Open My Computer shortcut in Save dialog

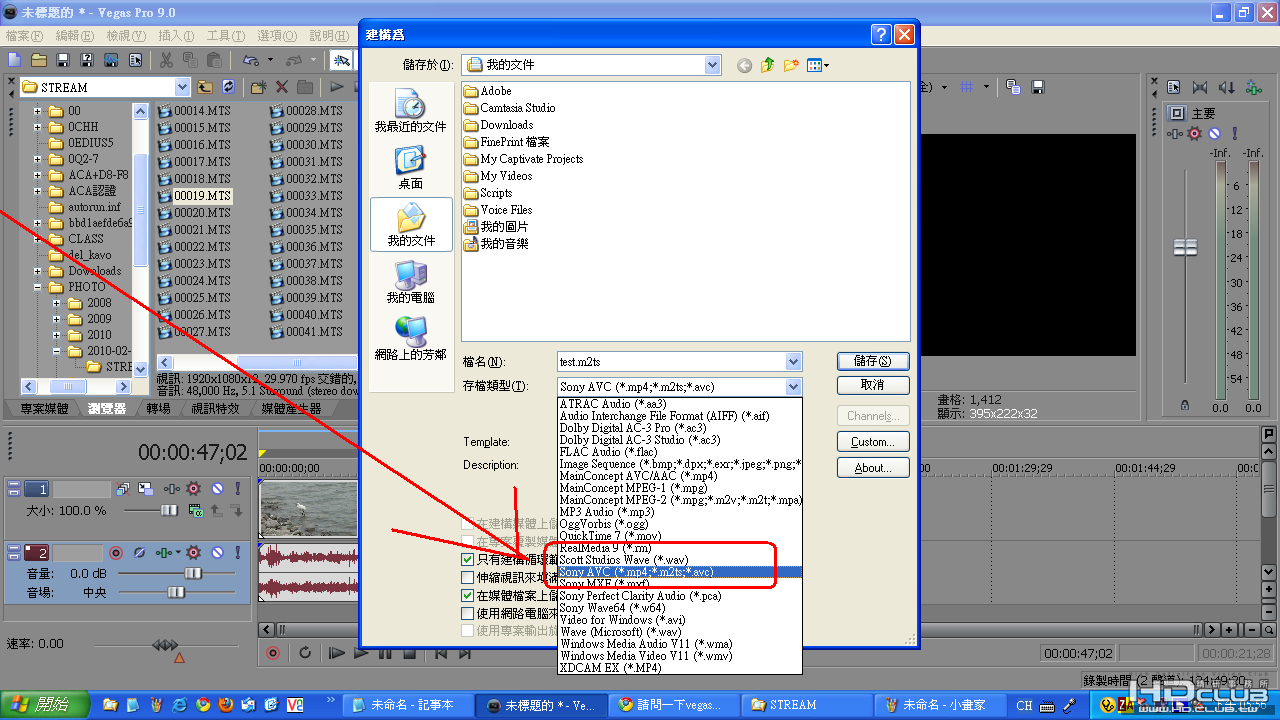(410, 282)
